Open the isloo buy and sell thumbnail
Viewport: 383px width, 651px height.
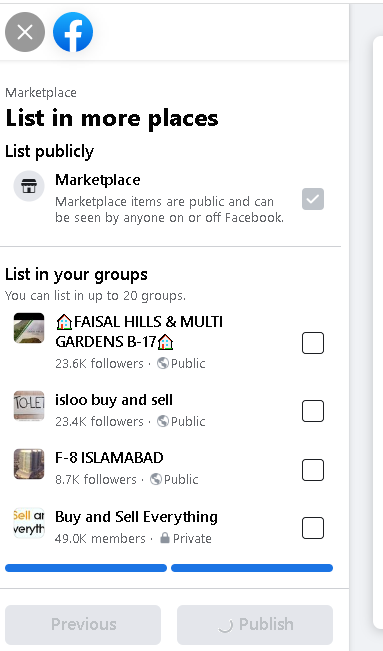click(29, 406)
